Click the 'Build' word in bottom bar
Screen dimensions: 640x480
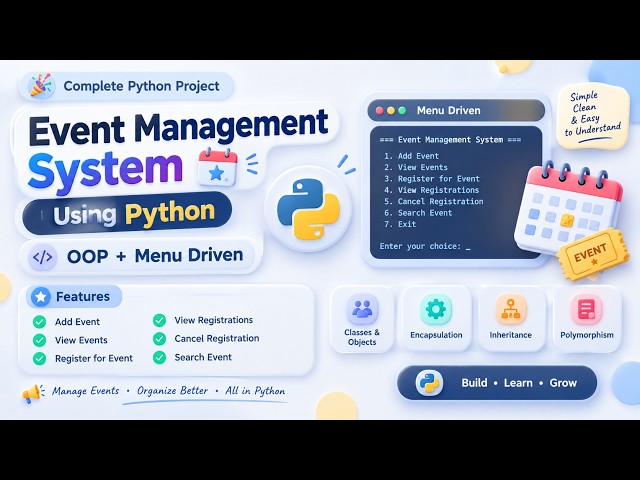click(x=474, y=383)
